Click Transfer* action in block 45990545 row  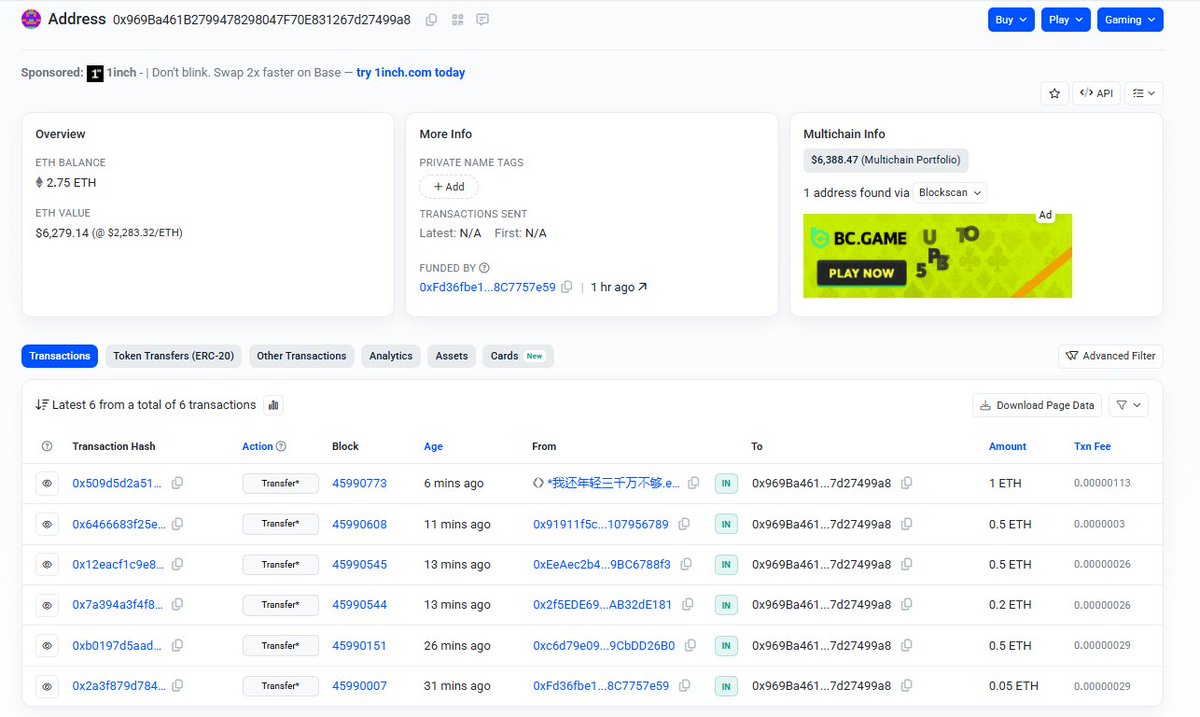[280, 565]
